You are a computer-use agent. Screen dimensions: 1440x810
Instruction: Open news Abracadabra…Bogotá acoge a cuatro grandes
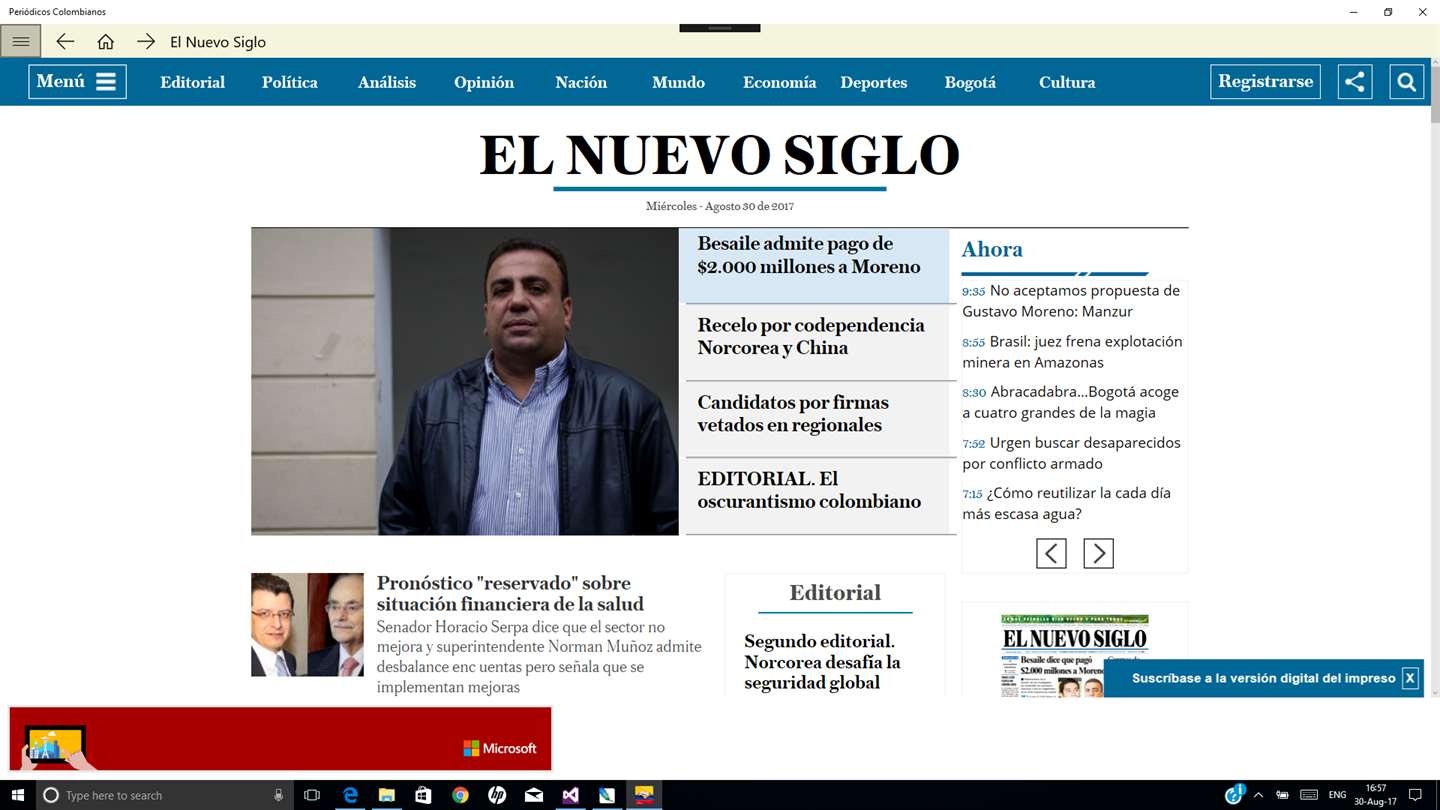[1072, 402]
